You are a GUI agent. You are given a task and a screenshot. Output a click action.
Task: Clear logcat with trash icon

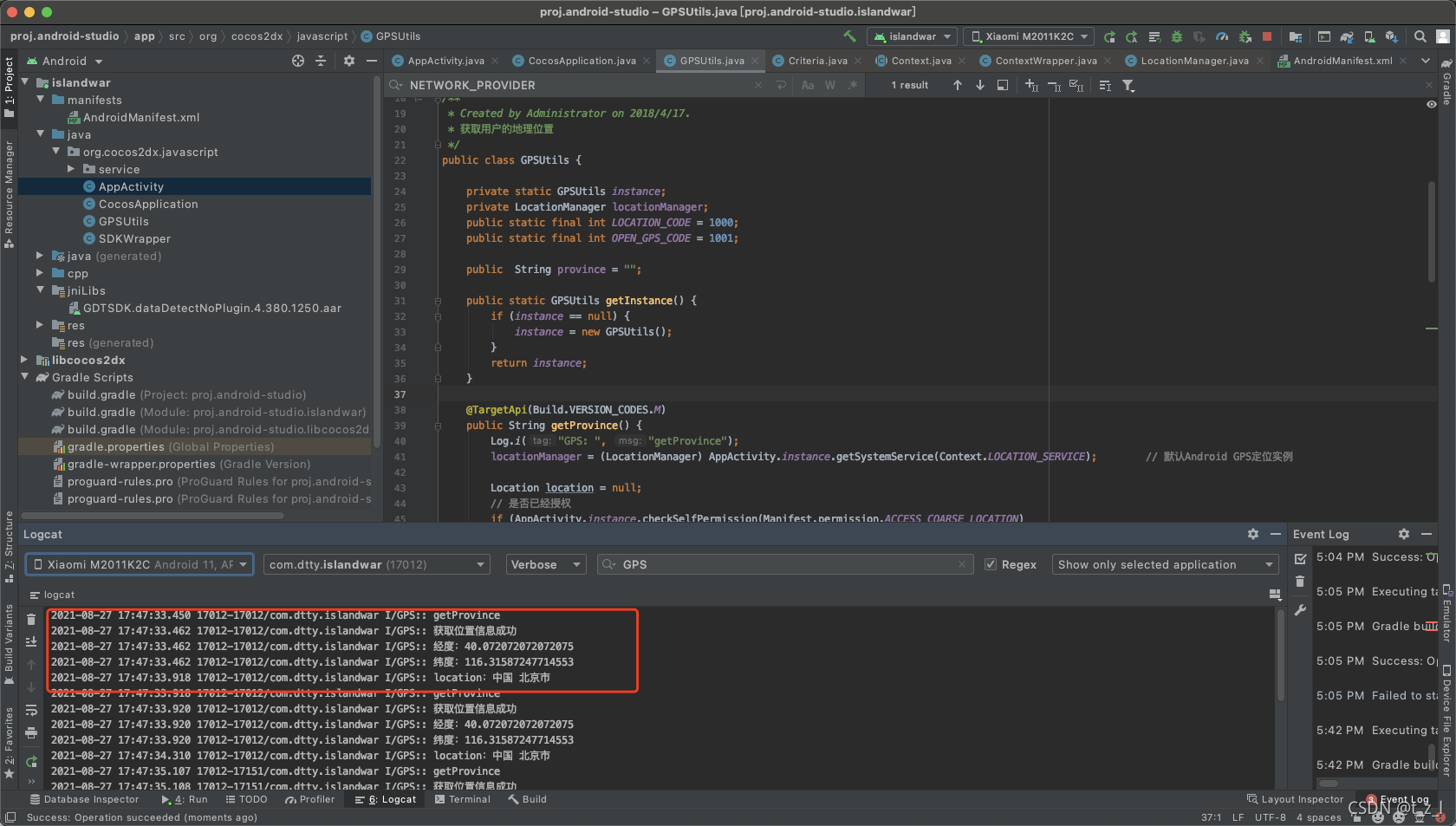[31, 619]
